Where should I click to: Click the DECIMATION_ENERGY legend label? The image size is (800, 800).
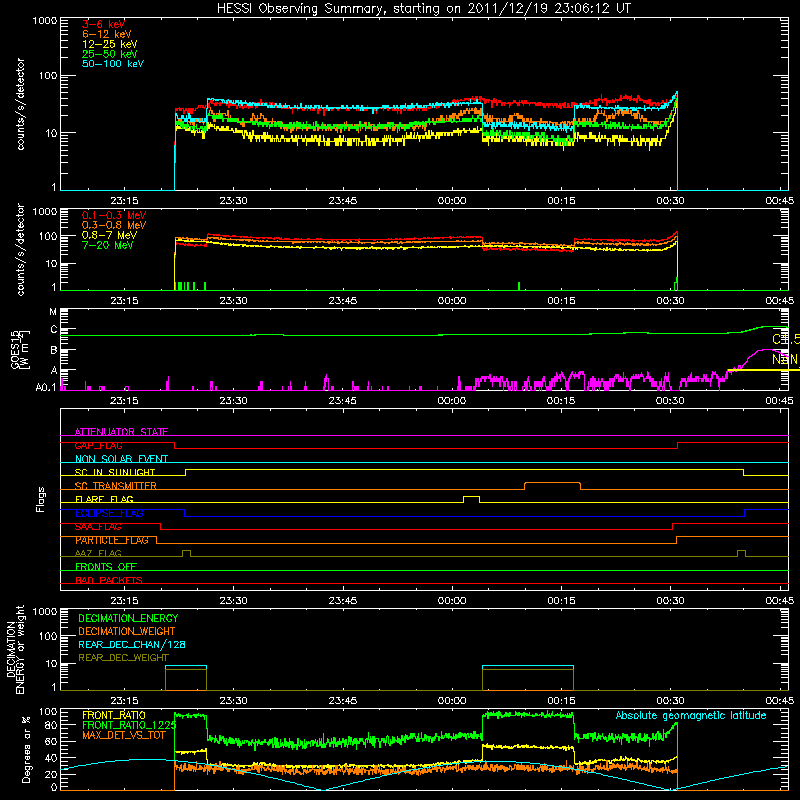click(x=128, y=618)
